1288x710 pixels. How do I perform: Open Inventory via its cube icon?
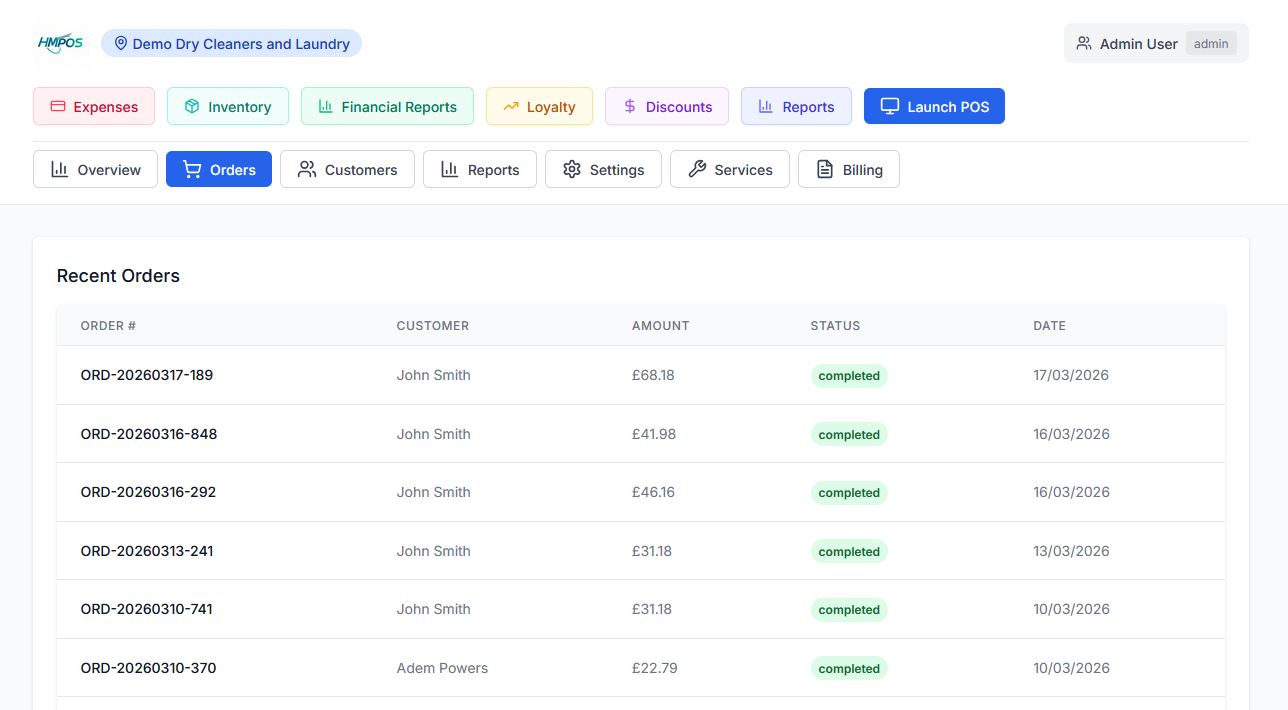[192, 107]
